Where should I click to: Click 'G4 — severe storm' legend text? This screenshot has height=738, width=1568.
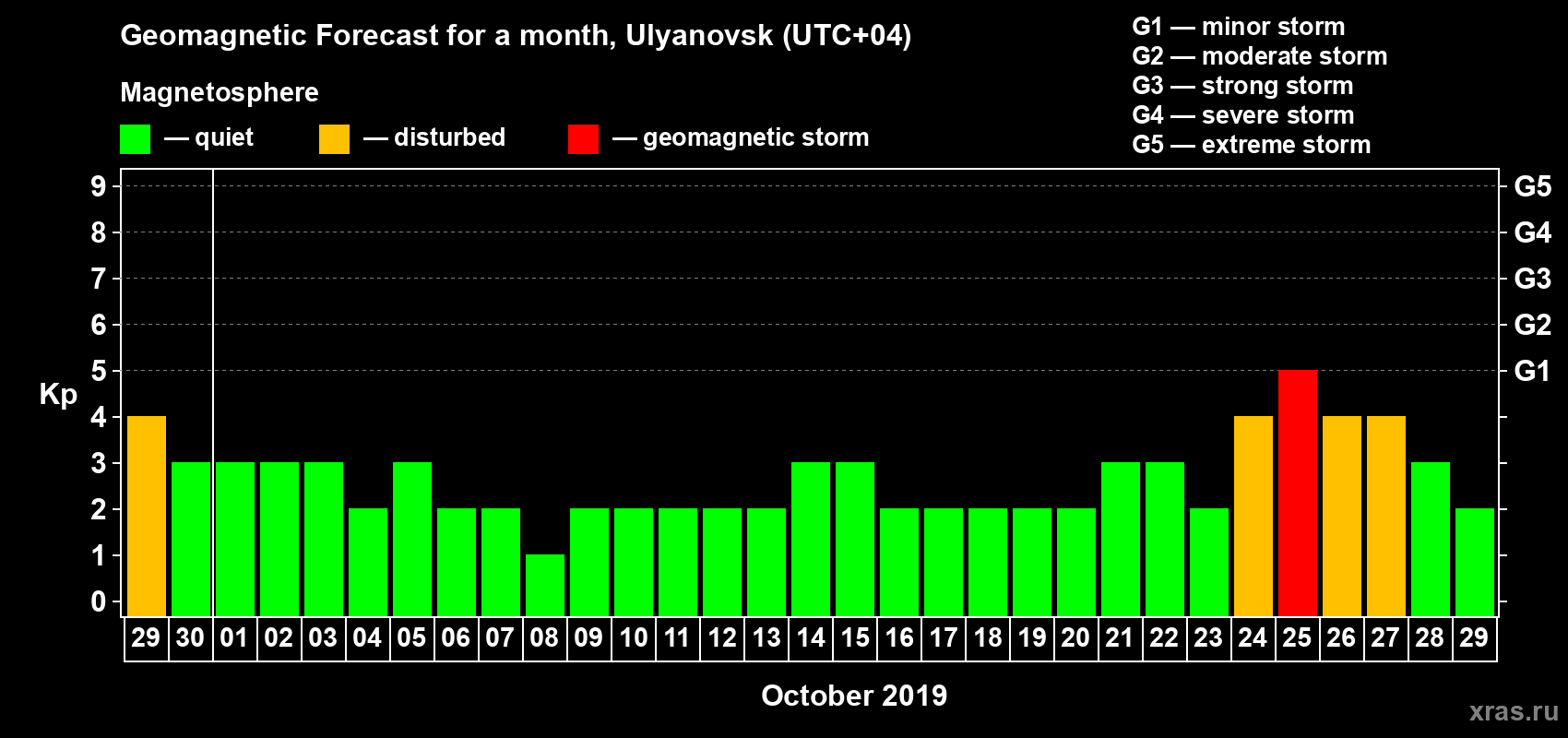pos(1243,115)
